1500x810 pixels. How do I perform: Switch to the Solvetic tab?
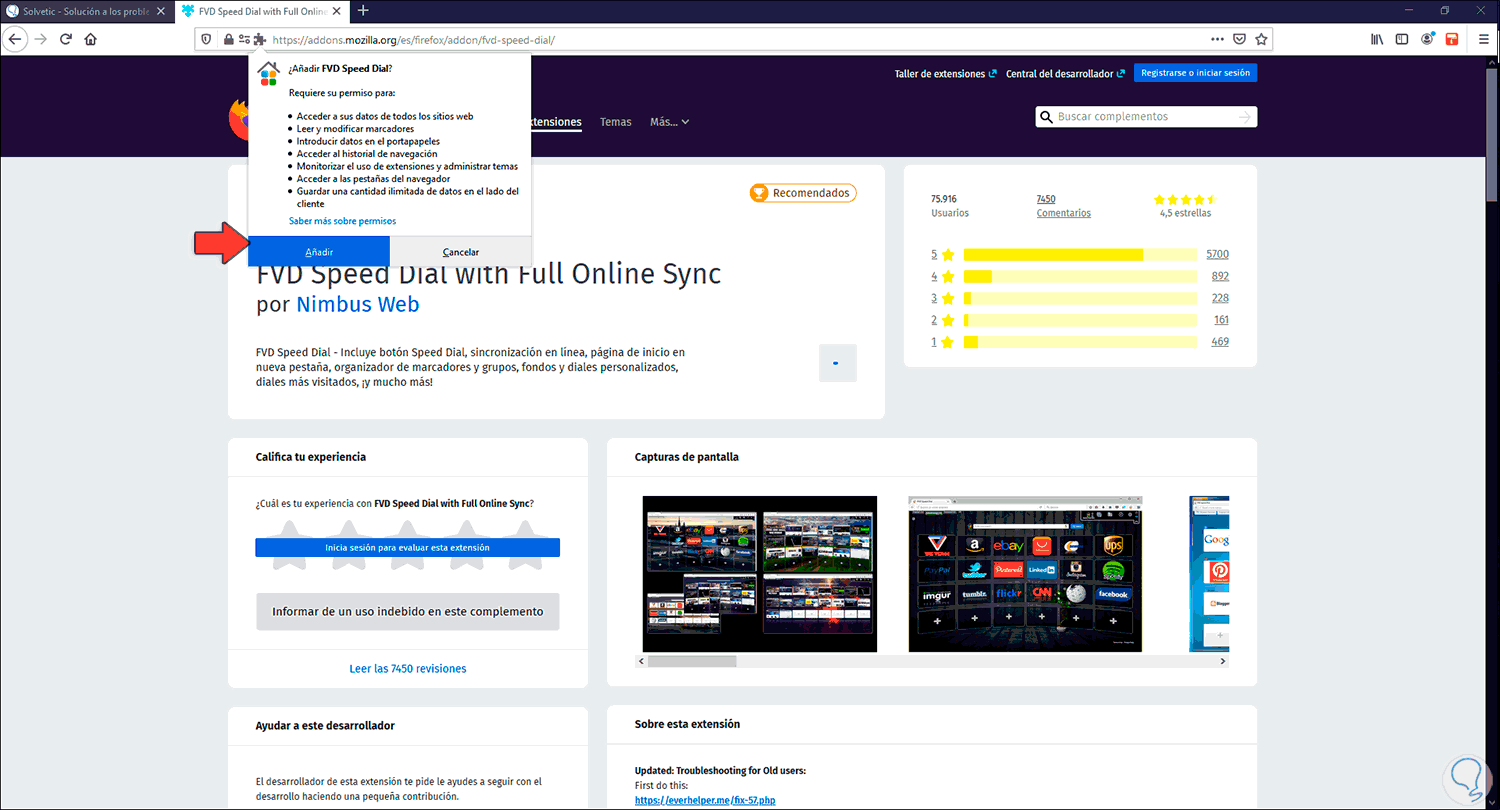[87, 11]
